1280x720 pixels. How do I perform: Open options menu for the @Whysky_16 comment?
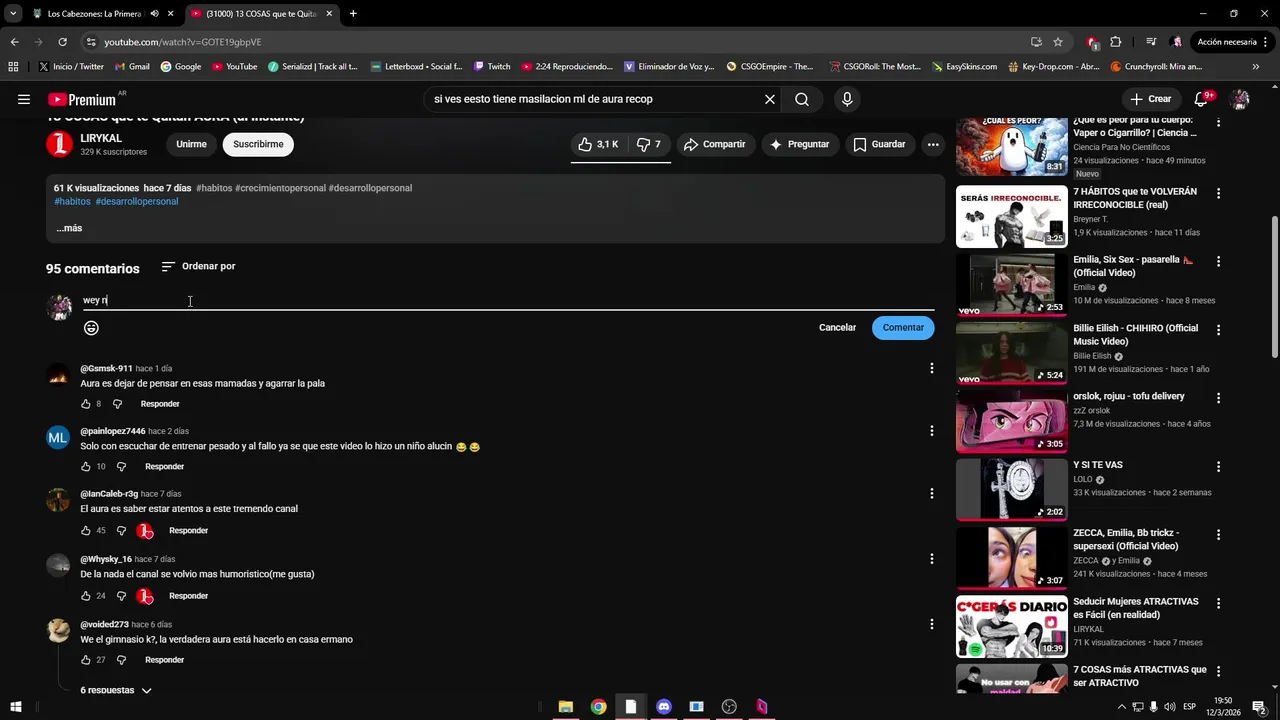tap(932, 559)
